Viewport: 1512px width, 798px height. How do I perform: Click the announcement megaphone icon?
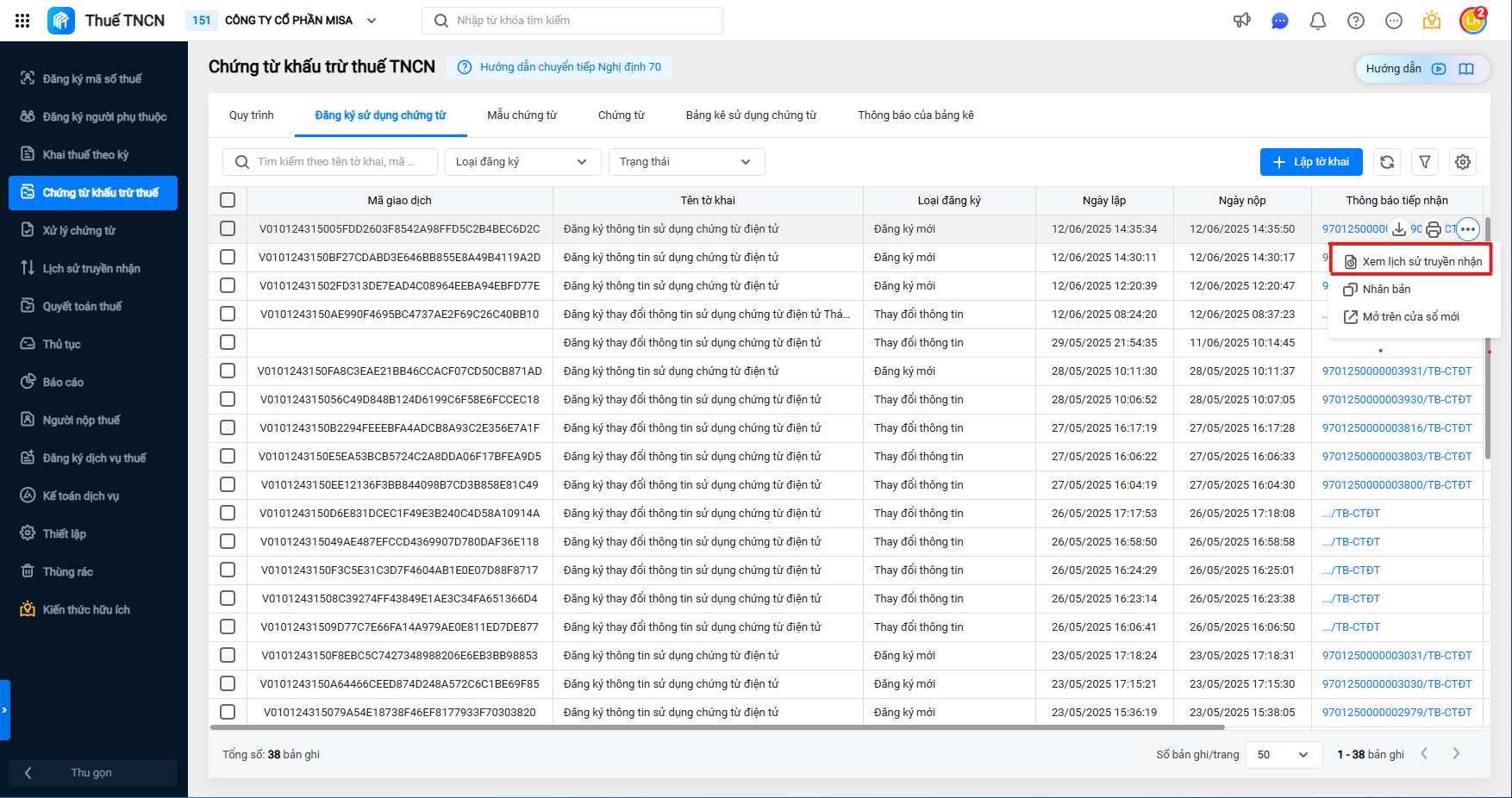(x=1241, y=21)
